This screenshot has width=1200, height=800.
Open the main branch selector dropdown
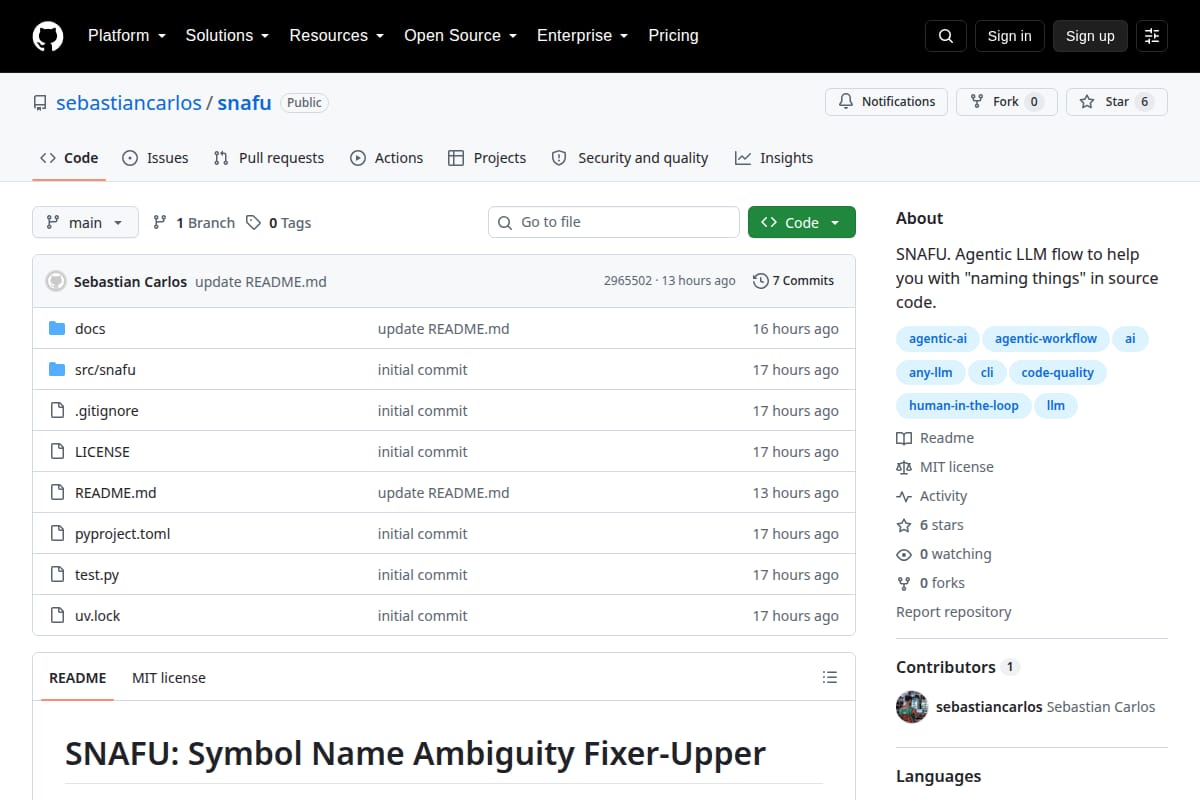[85, 222]
